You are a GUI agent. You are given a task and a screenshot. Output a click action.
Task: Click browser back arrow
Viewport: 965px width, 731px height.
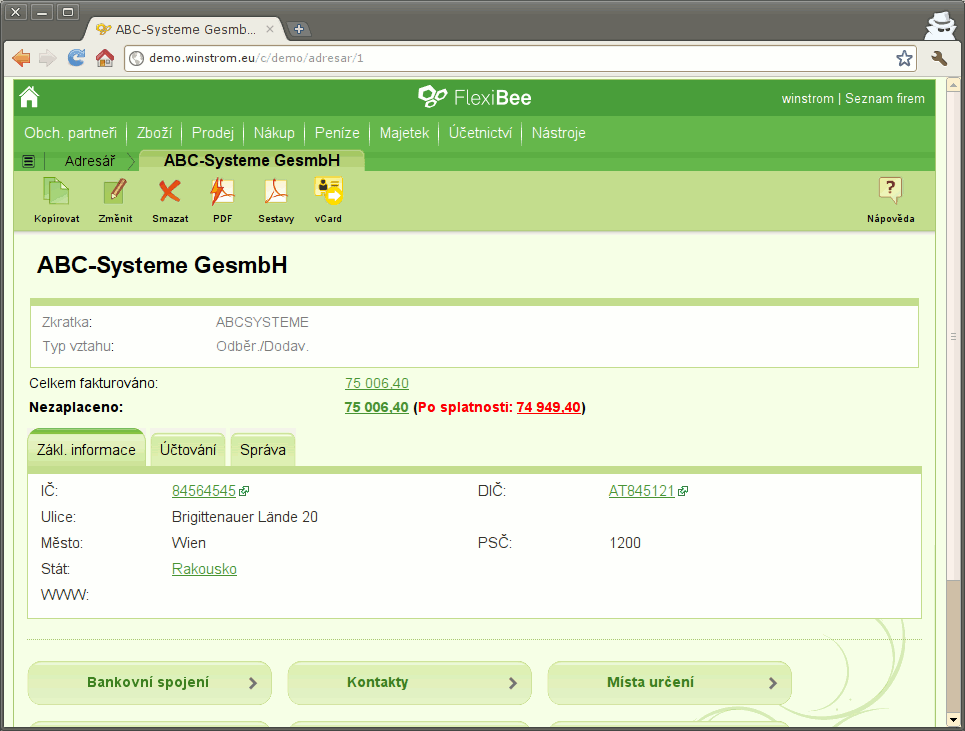[x=21, y=58]
